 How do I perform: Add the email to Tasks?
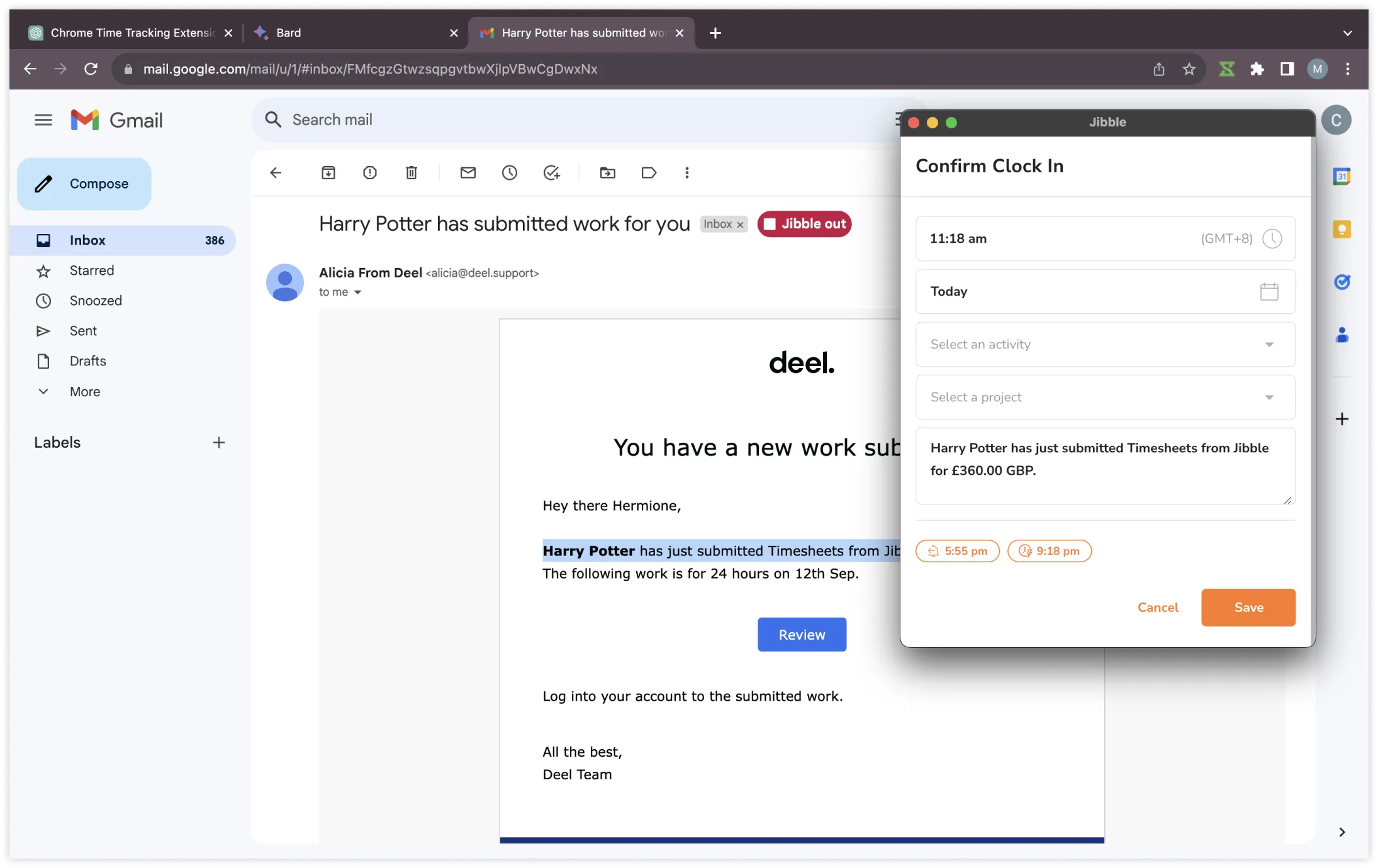[551, 172]
